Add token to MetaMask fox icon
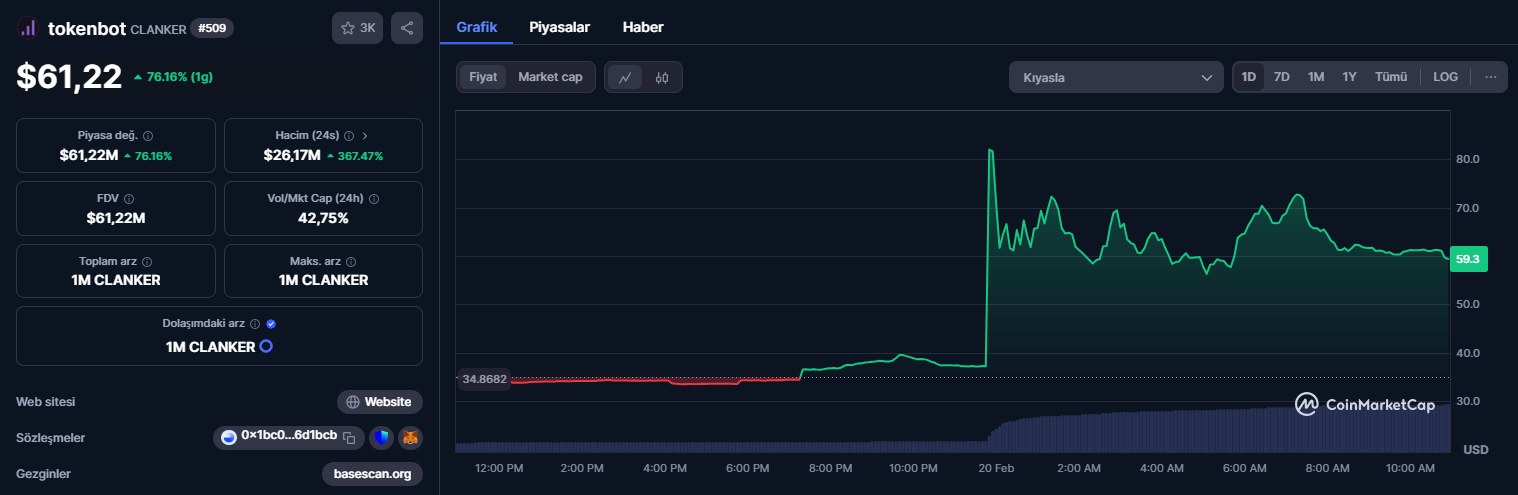 [411, 437]
